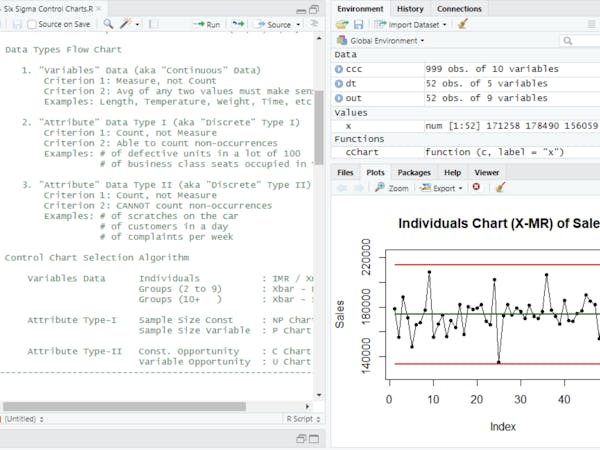Clear environment objects with broom icon

tap(463, 24)
